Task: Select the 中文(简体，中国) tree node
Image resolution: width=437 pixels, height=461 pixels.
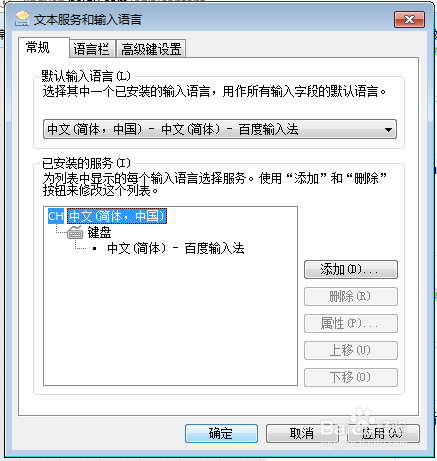Action: point(117,216)
